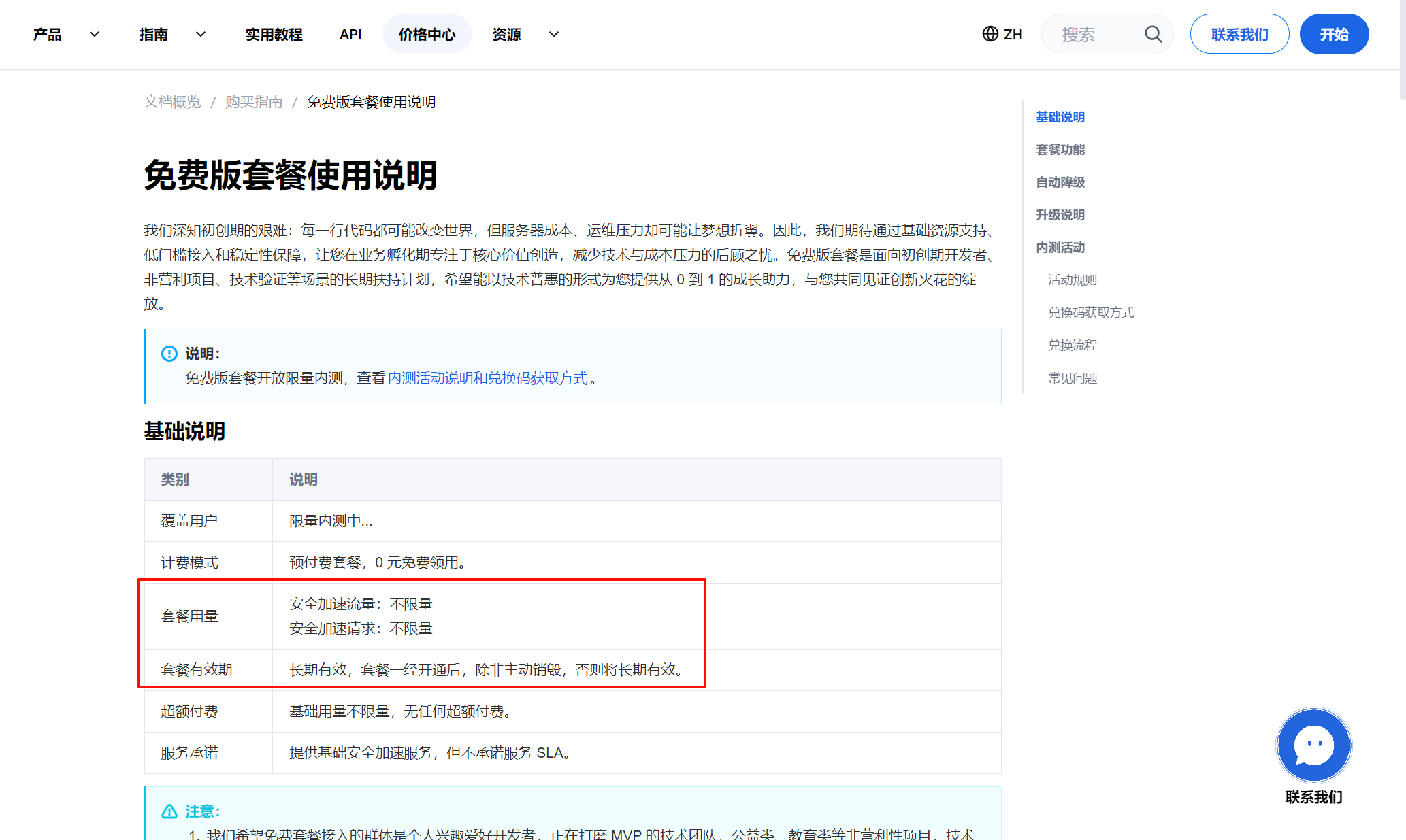Jump to 内测活动 in the outline
The height and width of the screenshot is (840, 1406).
point(1060,248)
